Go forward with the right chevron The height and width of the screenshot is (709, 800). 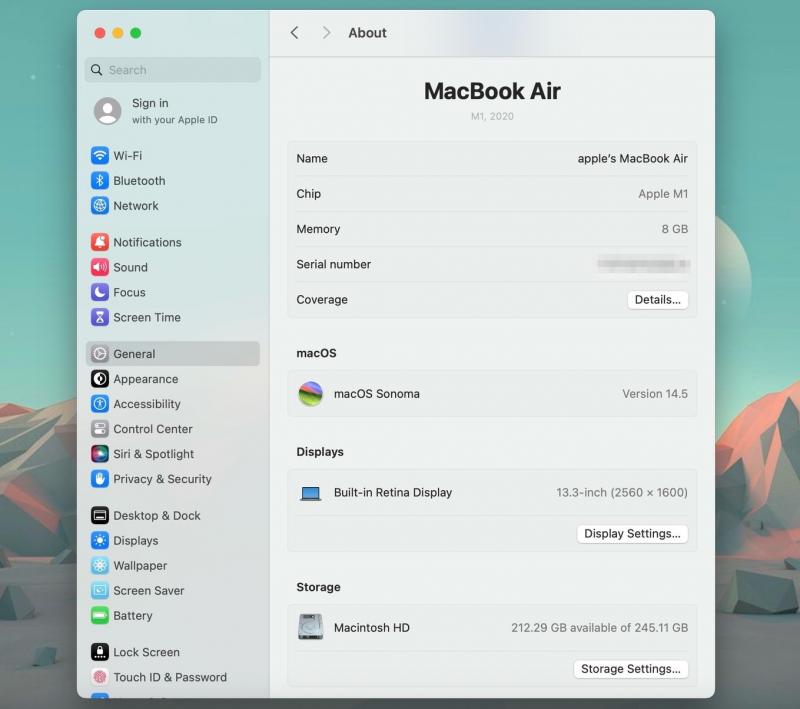point(327,33)
